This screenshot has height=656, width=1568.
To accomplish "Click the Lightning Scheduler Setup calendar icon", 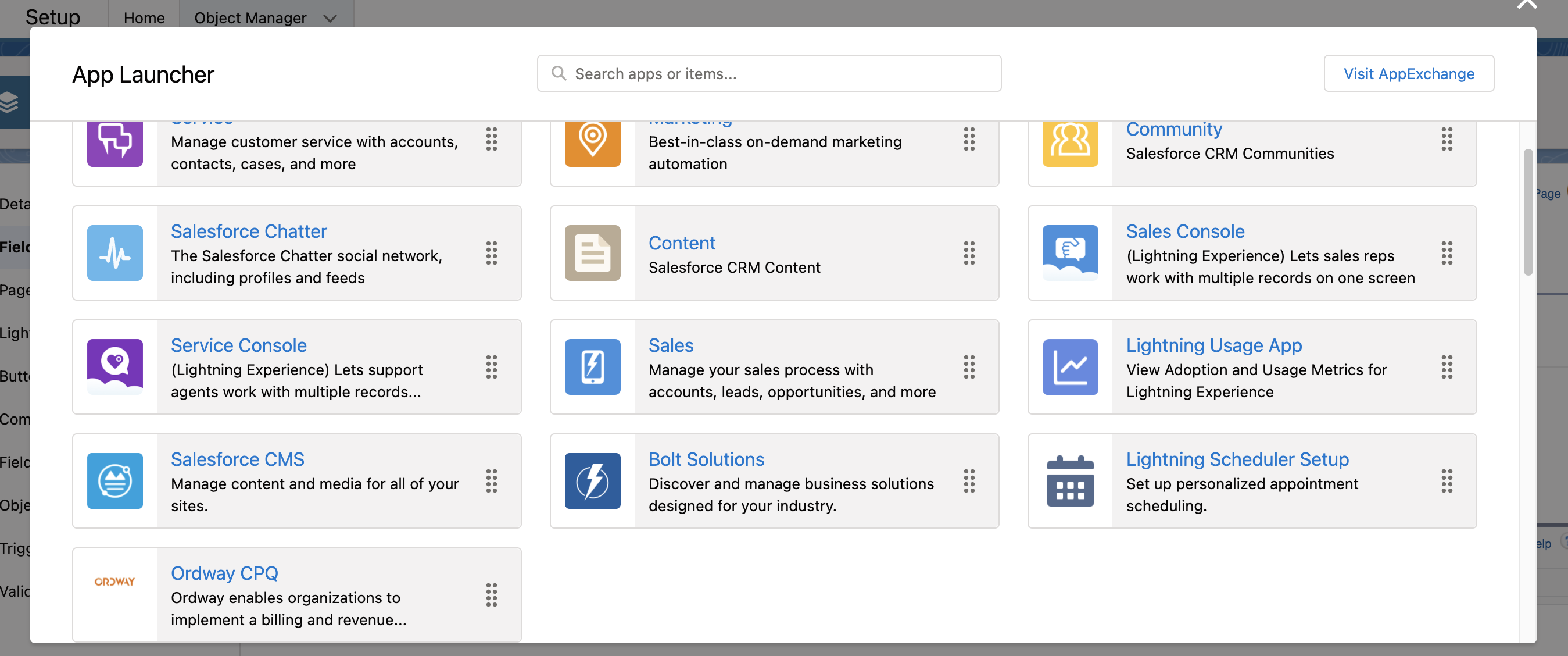I will 1070,480.
